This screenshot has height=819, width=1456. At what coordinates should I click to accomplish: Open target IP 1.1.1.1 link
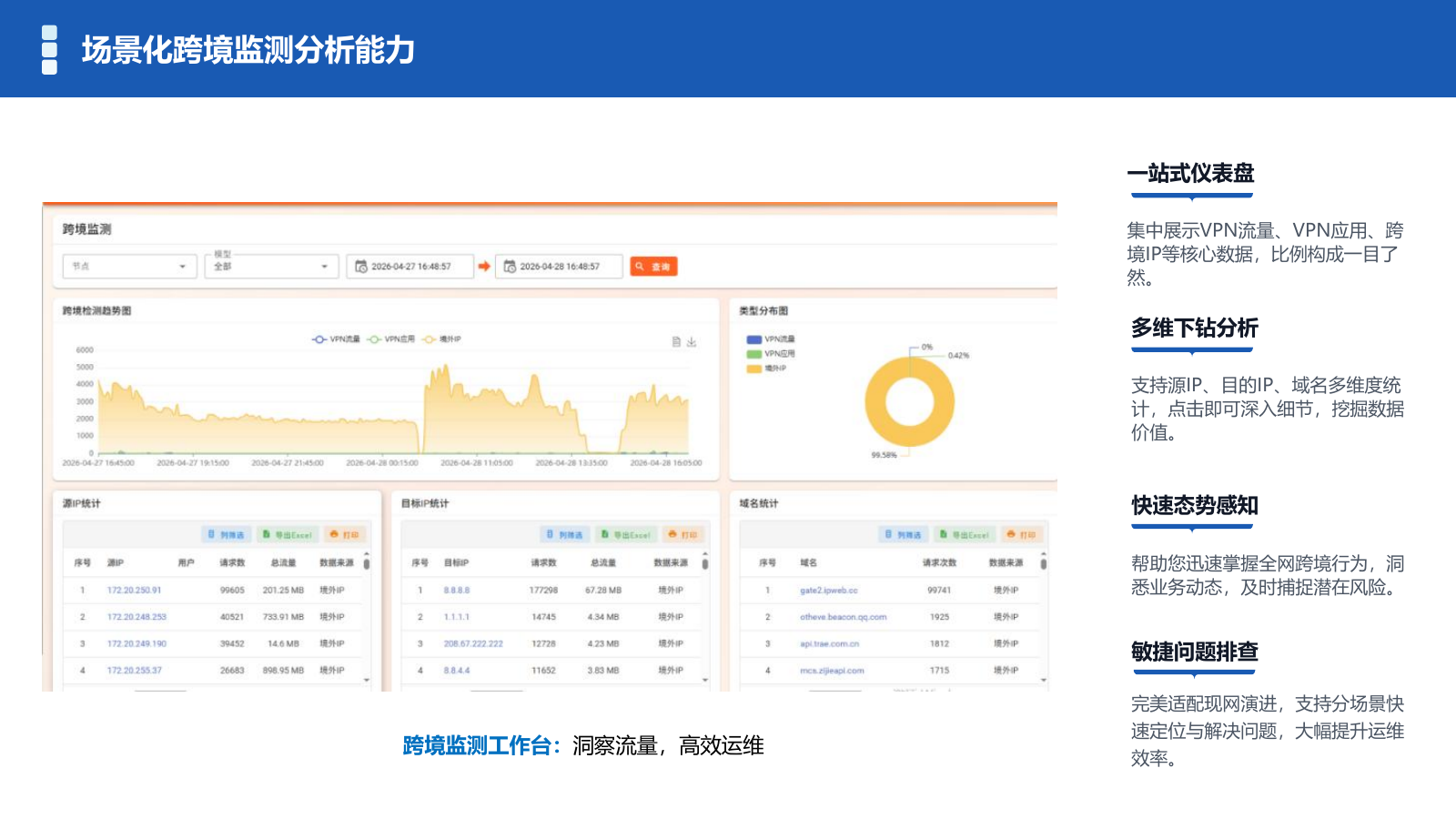(x=457, y=617)
